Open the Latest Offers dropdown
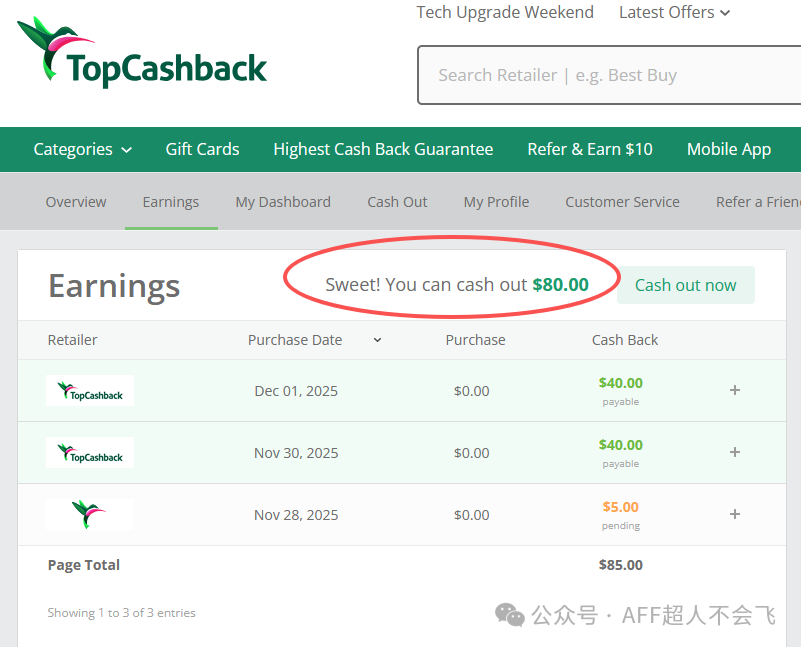The image size is (801, 647). pyautogui.click(x=674, y=12)
